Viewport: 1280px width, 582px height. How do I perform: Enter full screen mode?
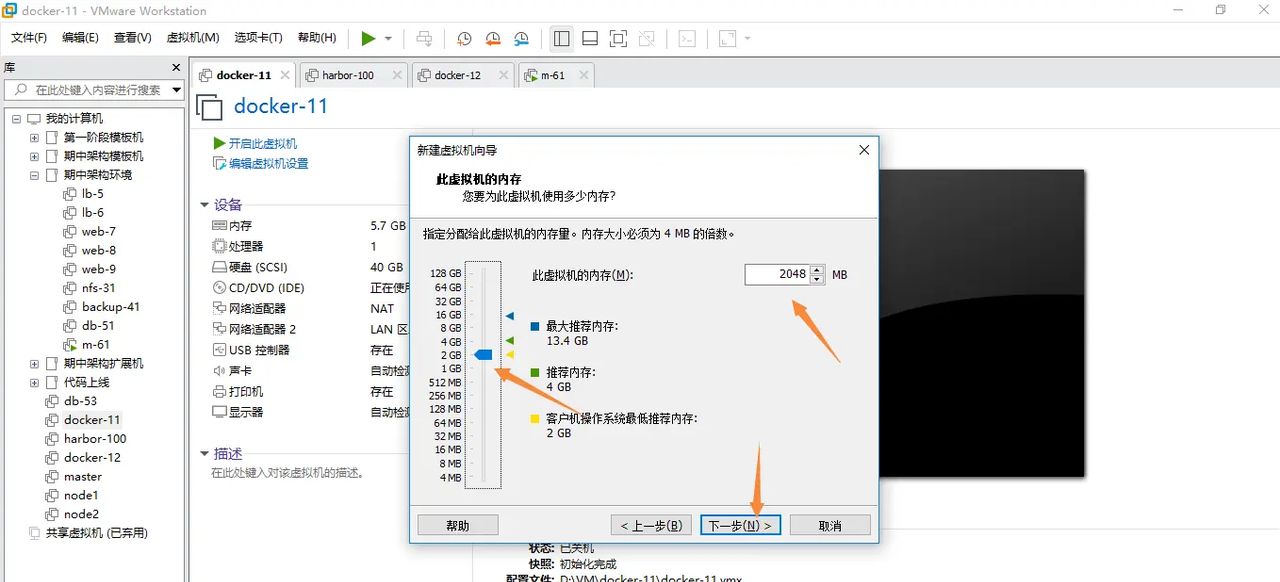point(618,38)
